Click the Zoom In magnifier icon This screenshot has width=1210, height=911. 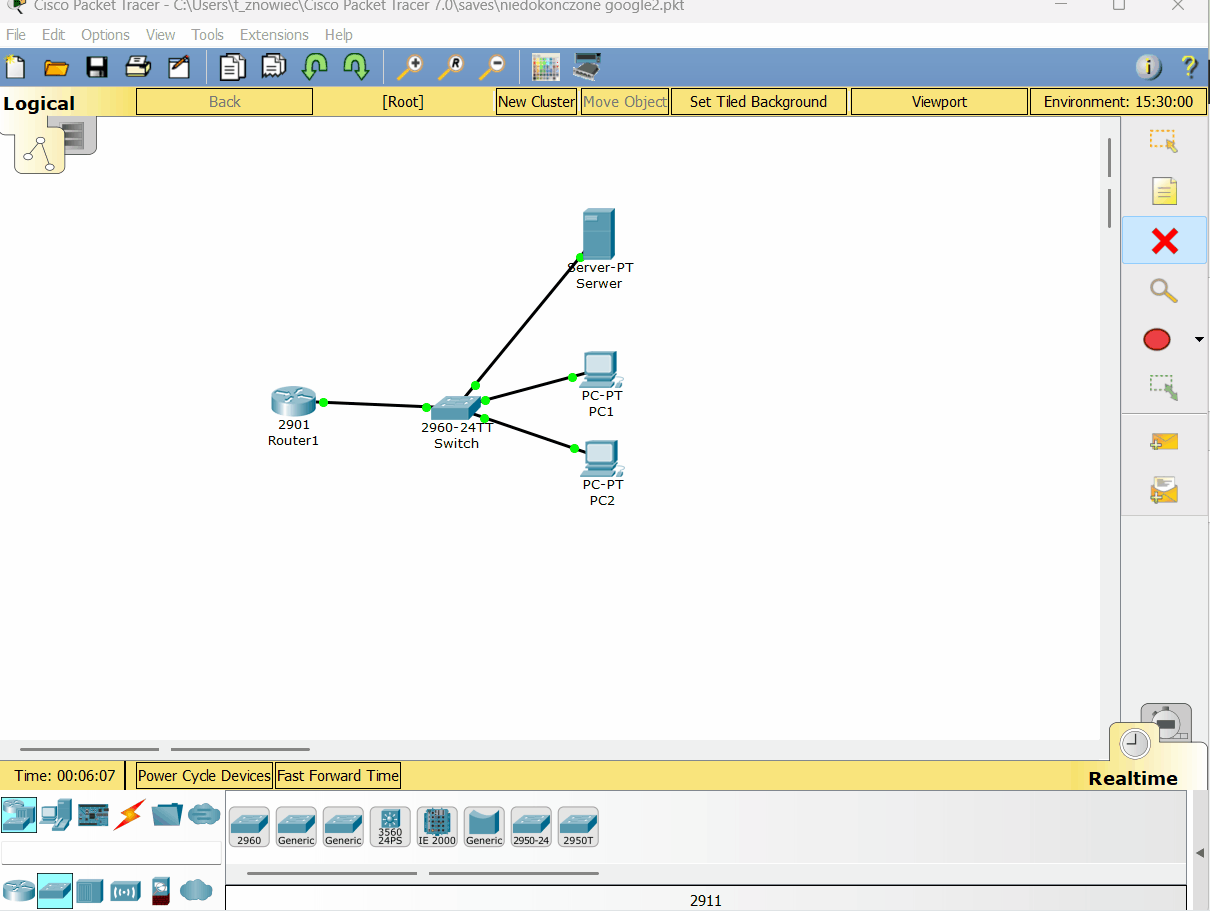409,67
